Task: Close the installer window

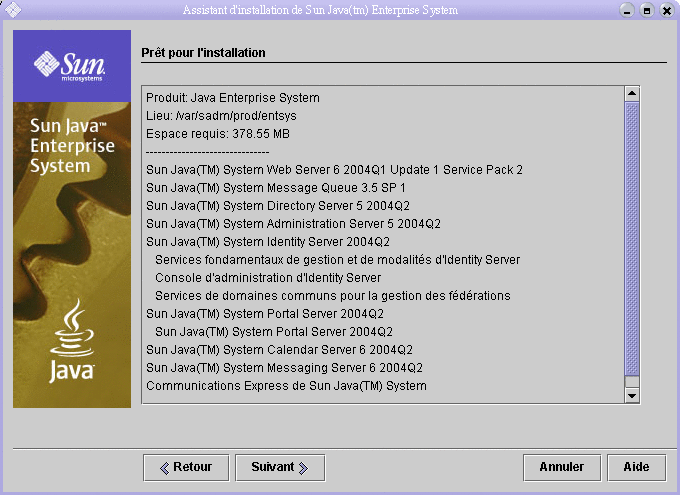Action: 667,10
